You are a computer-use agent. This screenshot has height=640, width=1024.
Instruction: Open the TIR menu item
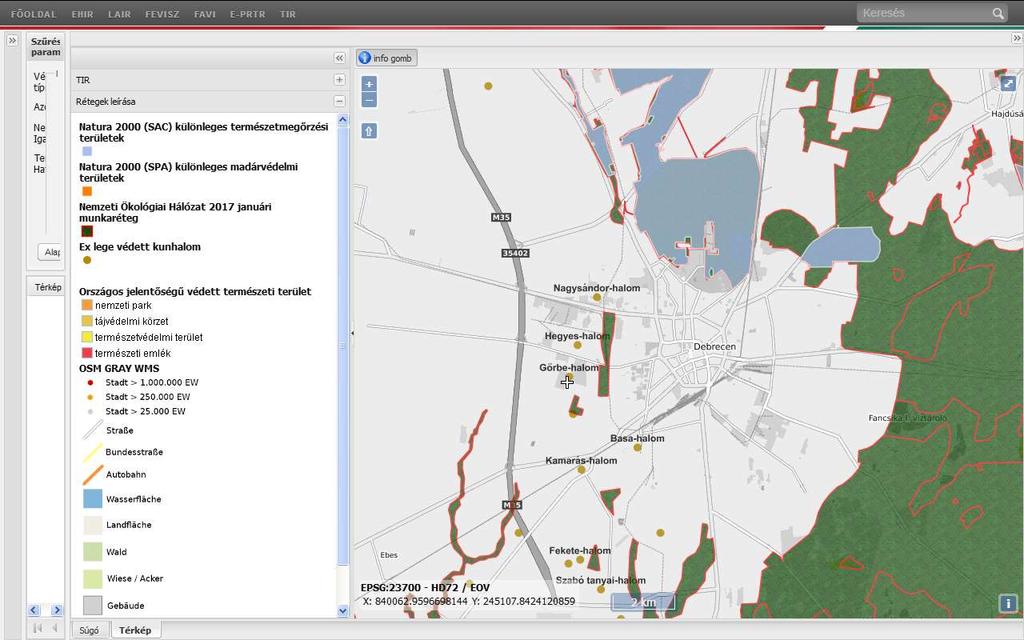tap(287, 14)
